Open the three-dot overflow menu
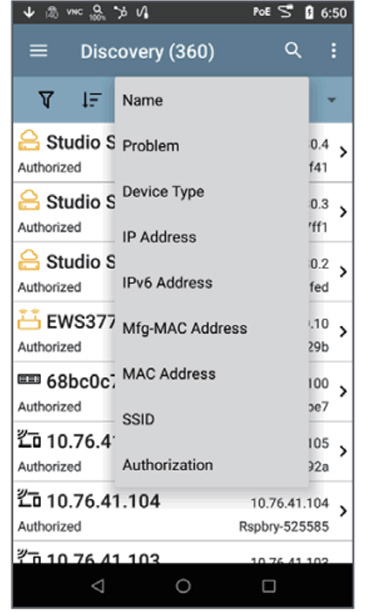 (333, 51)
